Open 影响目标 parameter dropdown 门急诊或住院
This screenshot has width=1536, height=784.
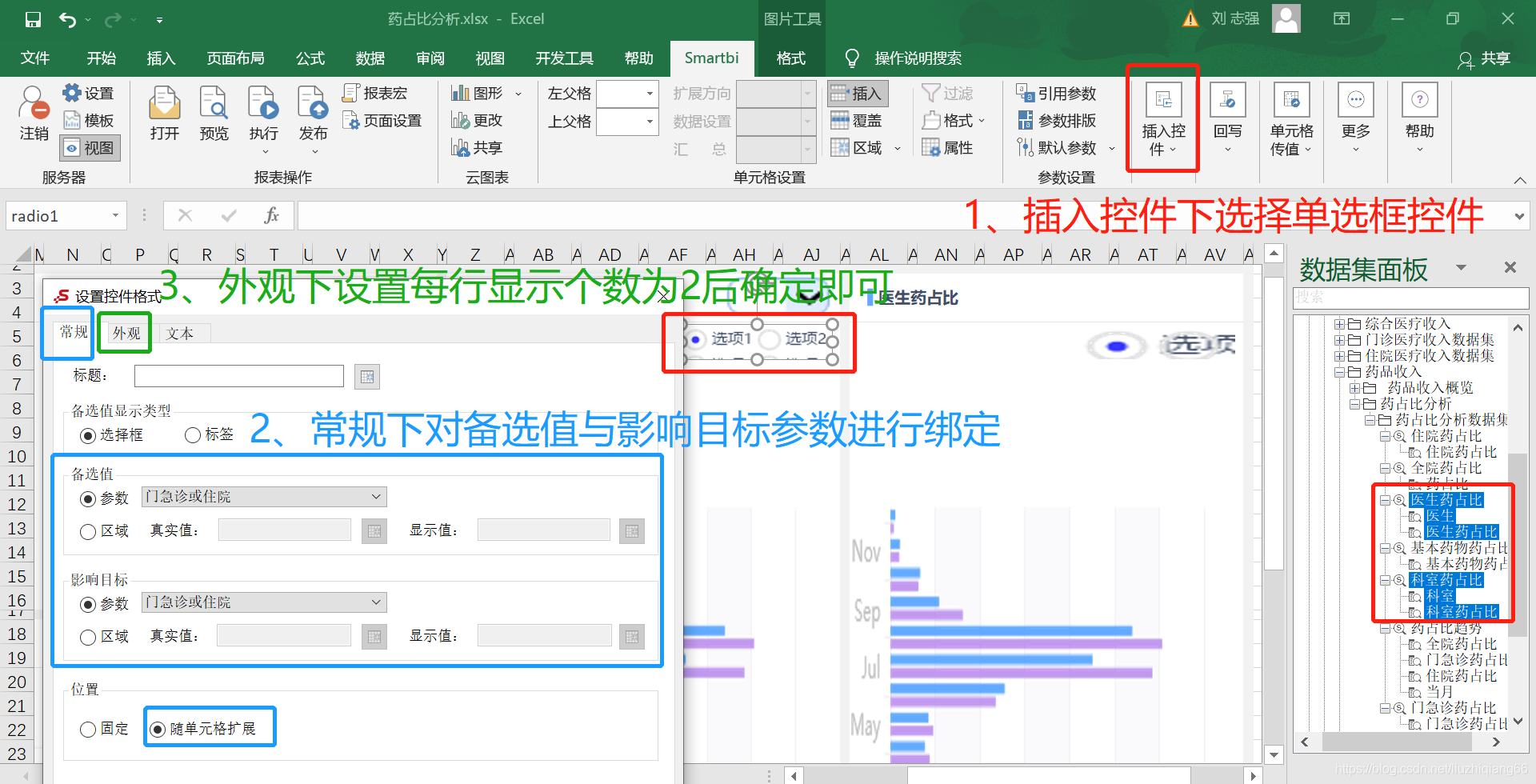point(264,602)
